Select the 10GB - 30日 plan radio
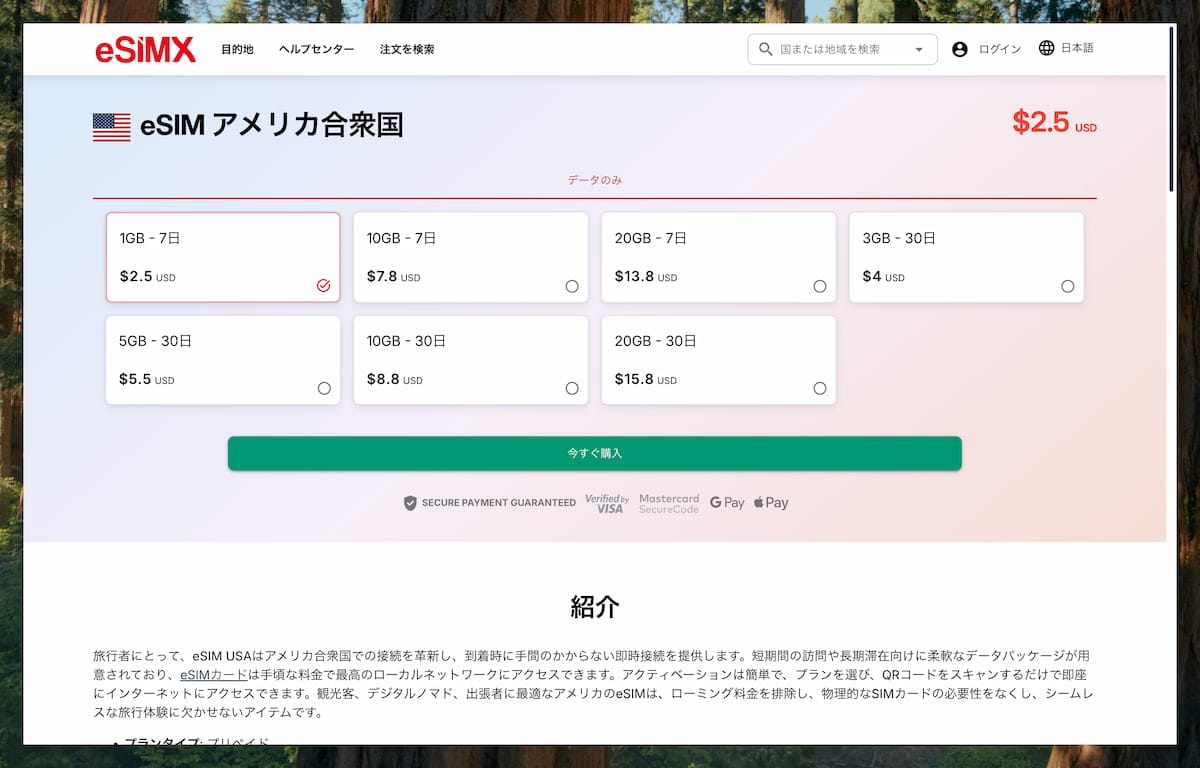The image size is (1200, 768). (x=572, y=388)
